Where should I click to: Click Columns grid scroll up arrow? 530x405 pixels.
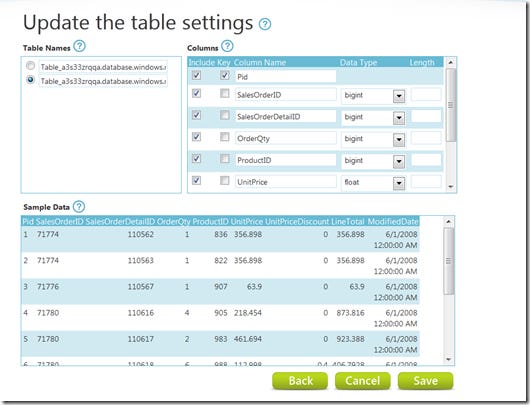[451, 62]
